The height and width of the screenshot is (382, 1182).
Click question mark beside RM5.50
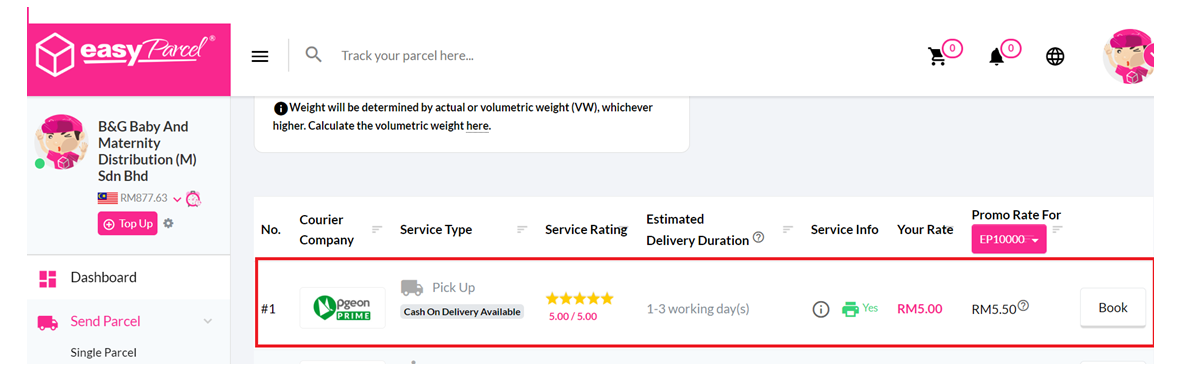pos(1024,306)
